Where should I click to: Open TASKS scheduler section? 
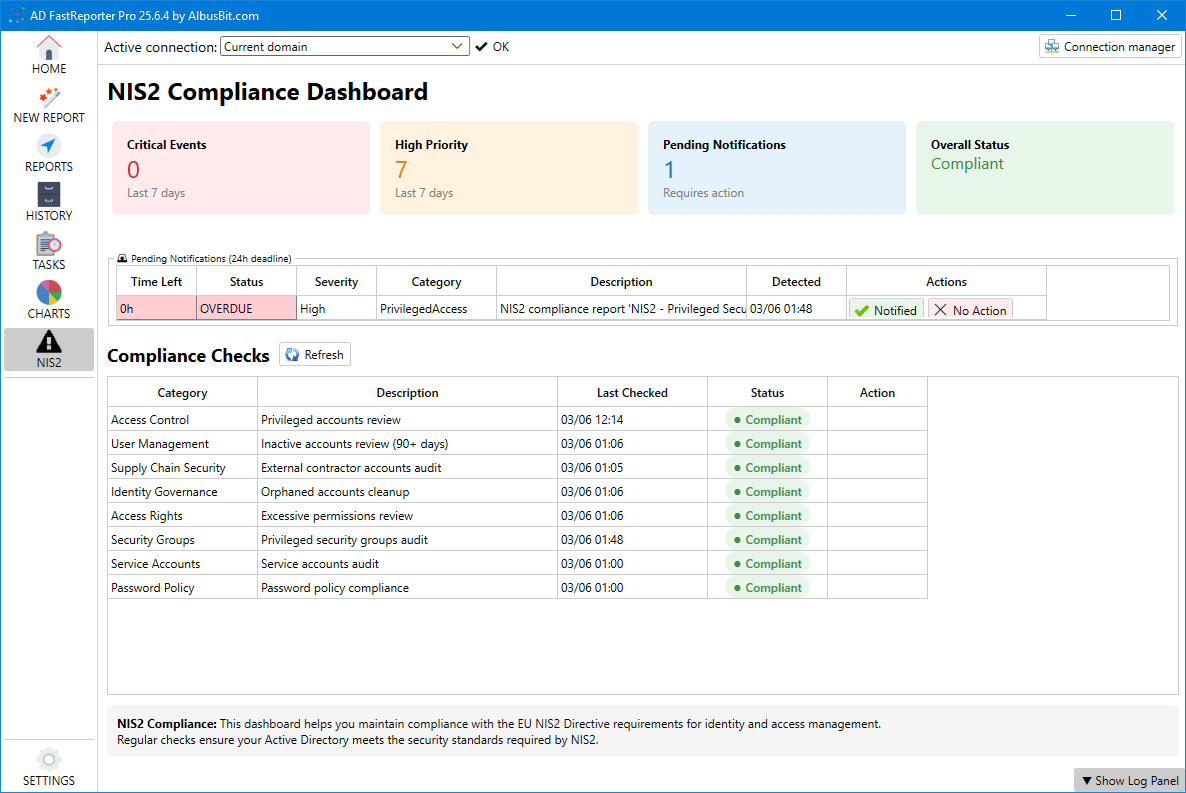(48, 252)
